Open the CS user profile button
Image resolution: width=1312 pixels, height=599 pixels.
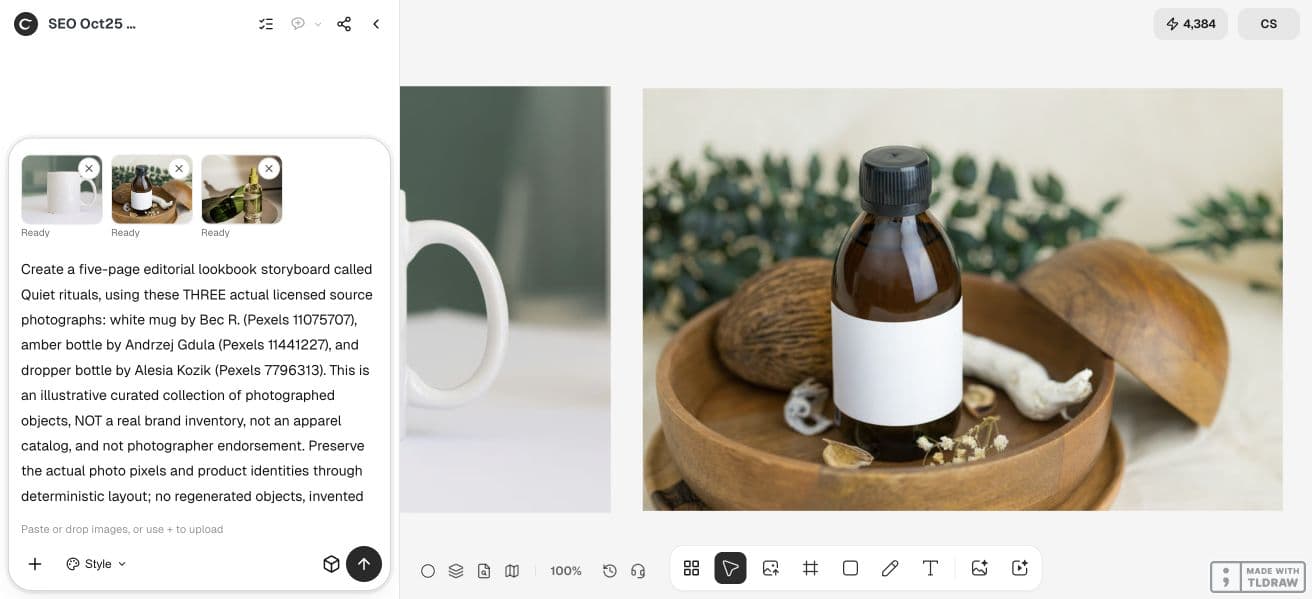point(1268,24)
